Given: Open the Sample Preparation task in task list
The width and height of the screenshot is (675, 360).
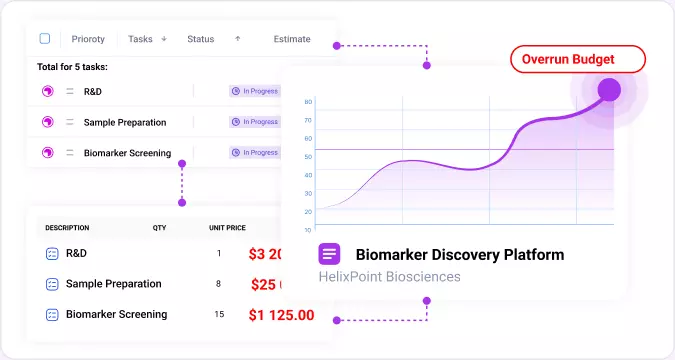Looking at the screenshot, I should click(125, 122).
